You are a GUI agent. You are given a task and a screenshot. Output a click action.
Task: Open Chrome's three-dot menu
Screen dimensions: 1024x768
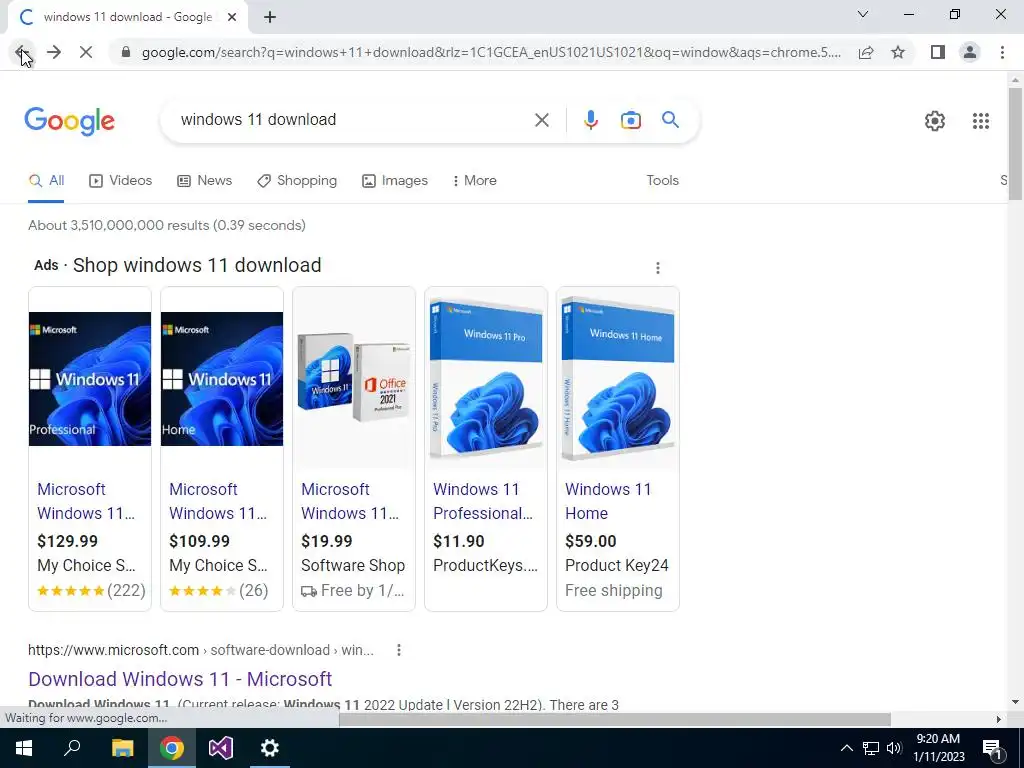pyautogui.click(x=1002, y=52)
